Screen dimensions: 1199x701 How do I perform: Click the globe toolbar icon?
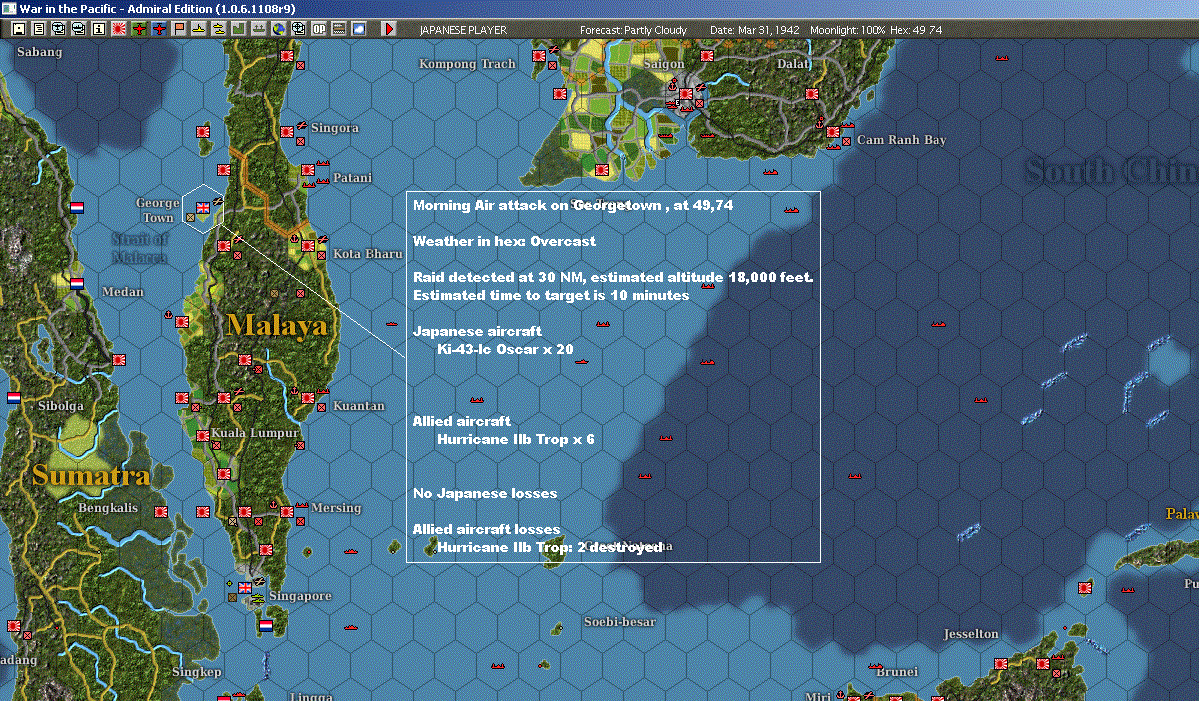click(279, 29)
